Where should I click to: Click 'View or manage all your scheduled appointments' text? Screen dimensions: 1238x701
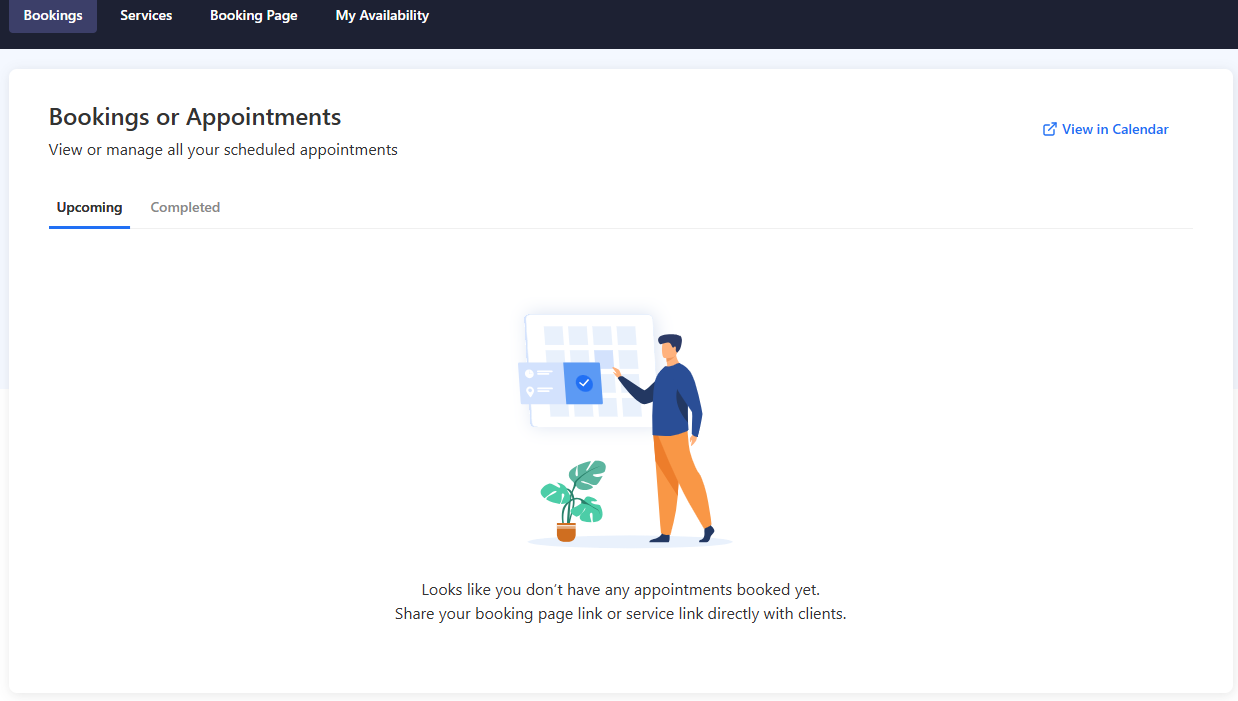click(x=223, y=150)
